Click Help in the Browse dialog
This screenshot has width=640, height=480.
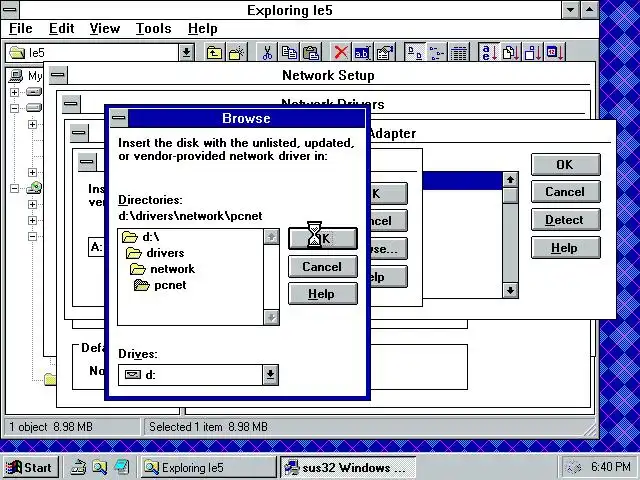click(x=323, y=294)
